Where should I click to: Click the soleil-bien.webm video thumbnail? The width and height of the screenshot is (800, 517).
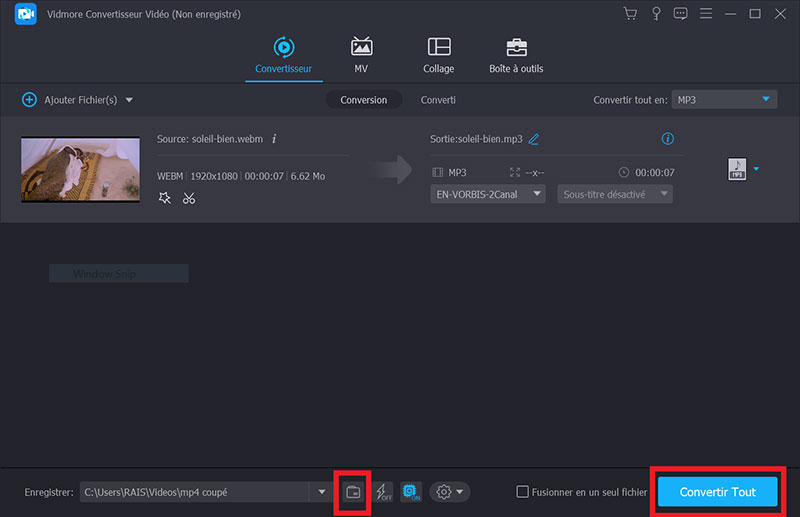81,169
